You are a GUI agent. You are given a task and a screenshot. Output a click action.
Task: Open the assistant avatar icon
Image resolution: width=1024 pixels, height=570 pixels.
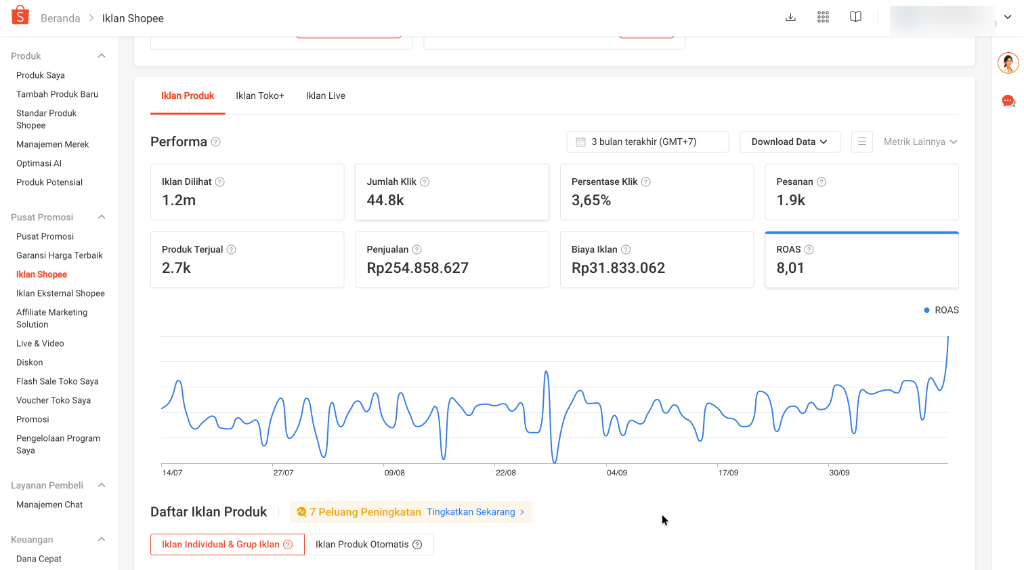(x=1008, y=63)
